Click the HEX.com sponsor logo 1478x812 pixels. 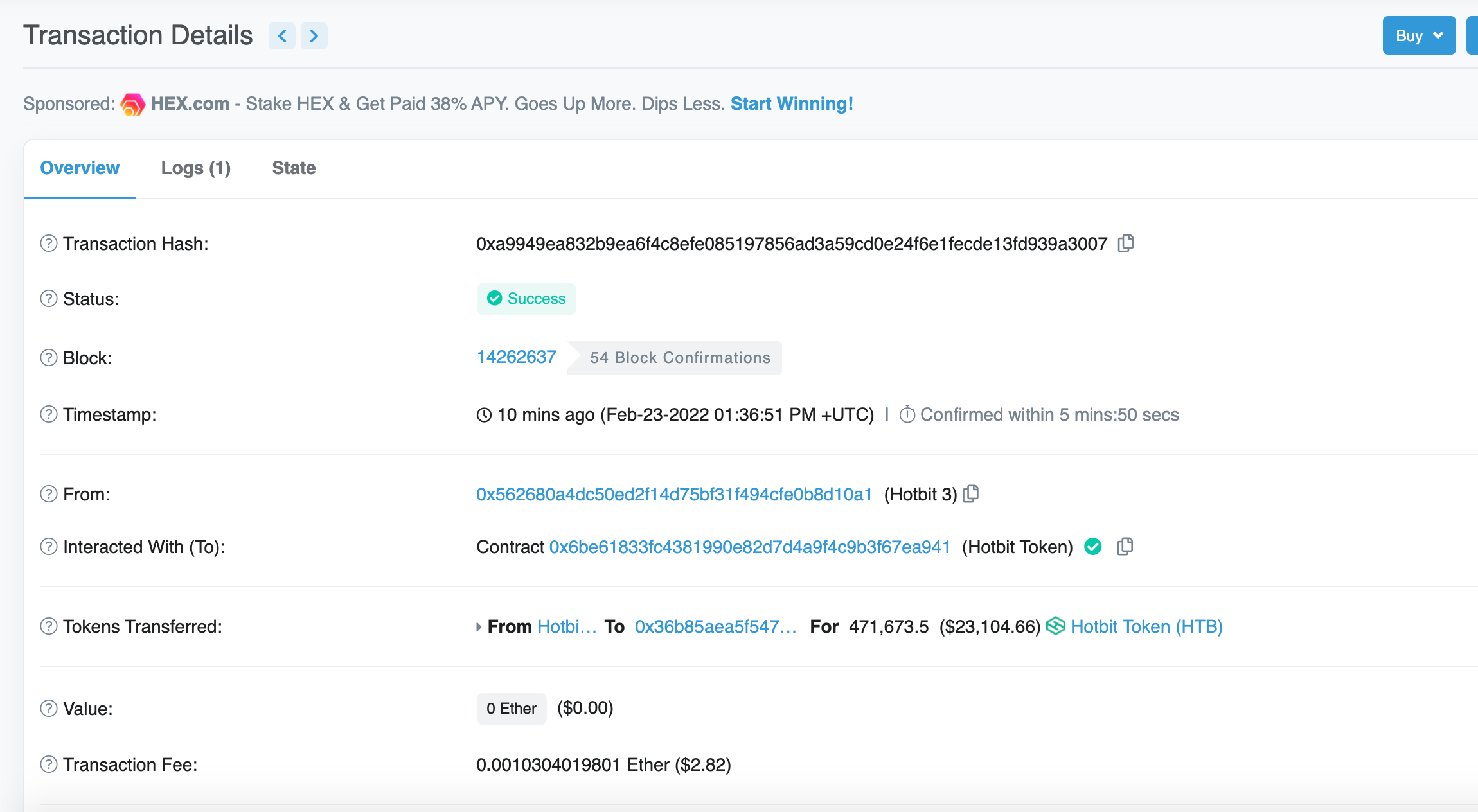133,104
